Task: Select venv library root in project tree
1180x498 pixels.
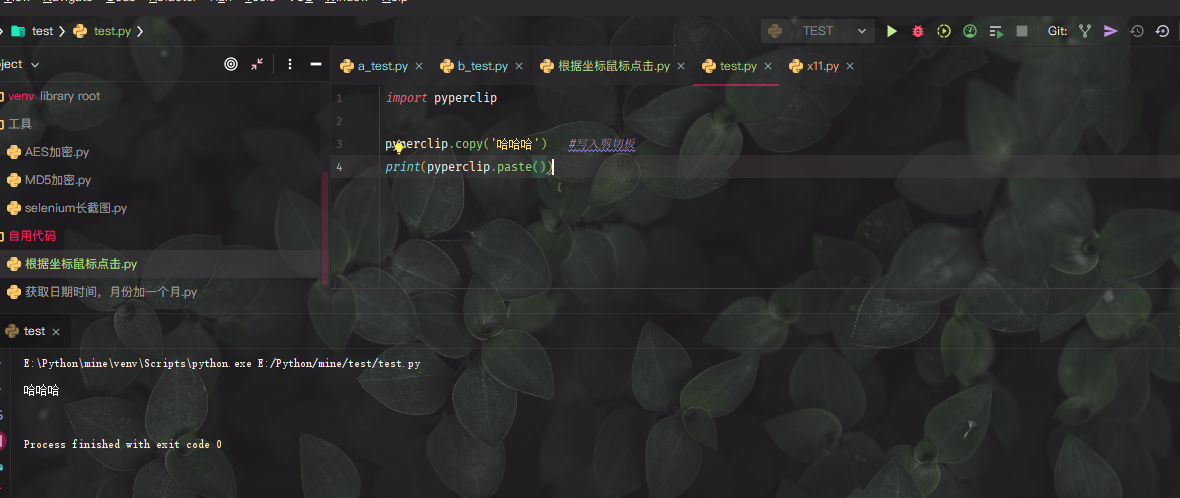Action: [54, 96]
